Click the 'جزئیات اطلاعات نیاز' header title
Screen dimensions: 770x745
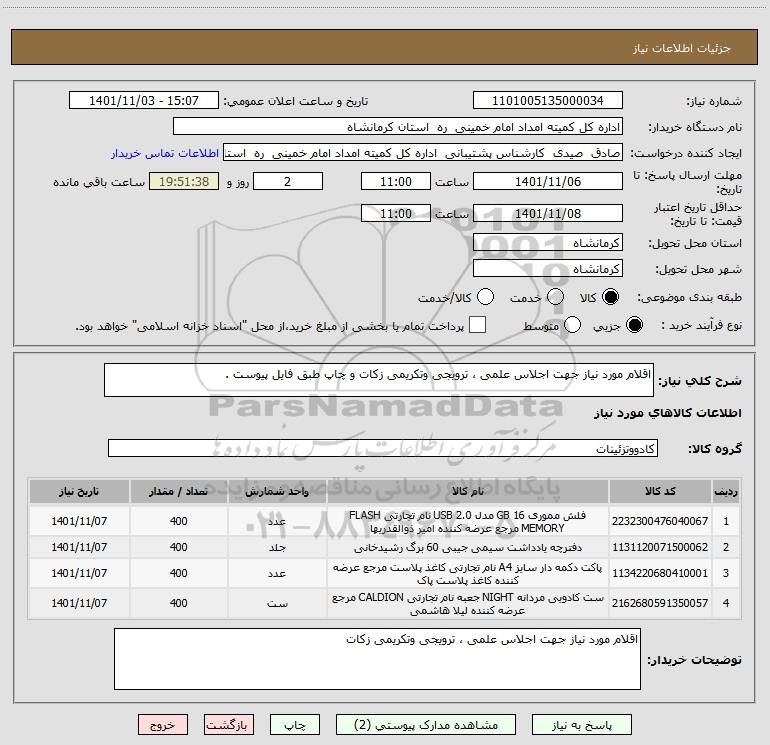(x=682, y=48)
